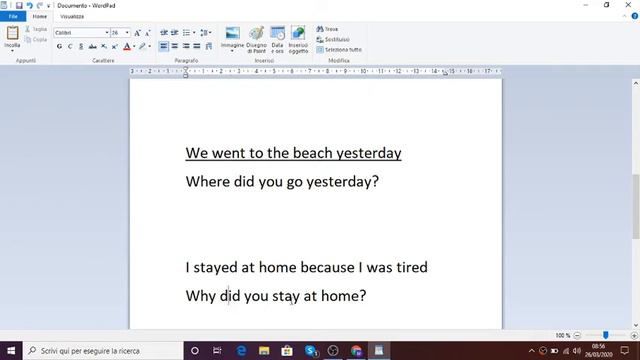Select the Home ribbon tab
The height and width of the screenshot is (360, 640).
coord(40,16)
